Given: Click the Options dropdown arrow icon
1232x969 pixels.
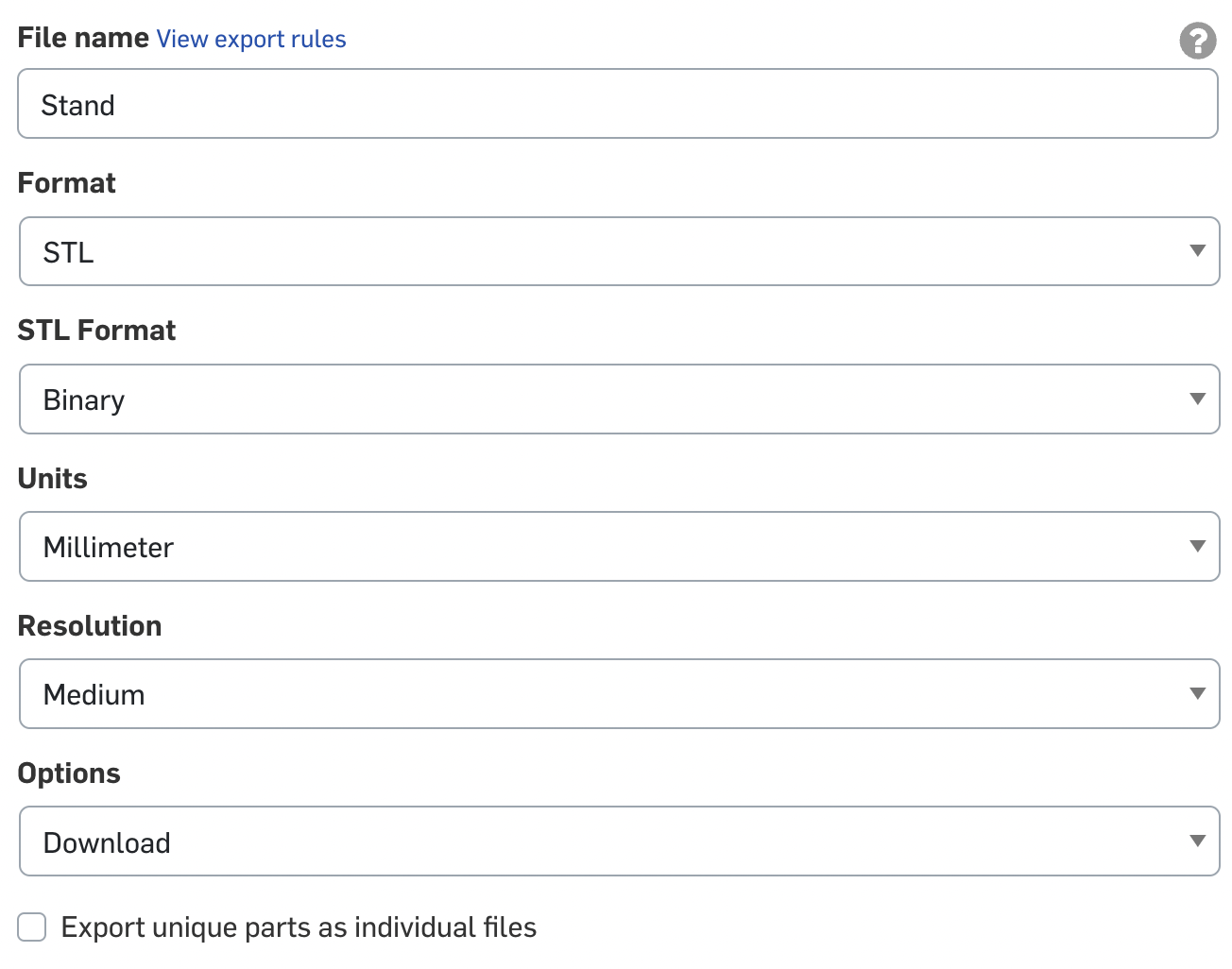Looking at the screenshot, I should coord(1197,841).
